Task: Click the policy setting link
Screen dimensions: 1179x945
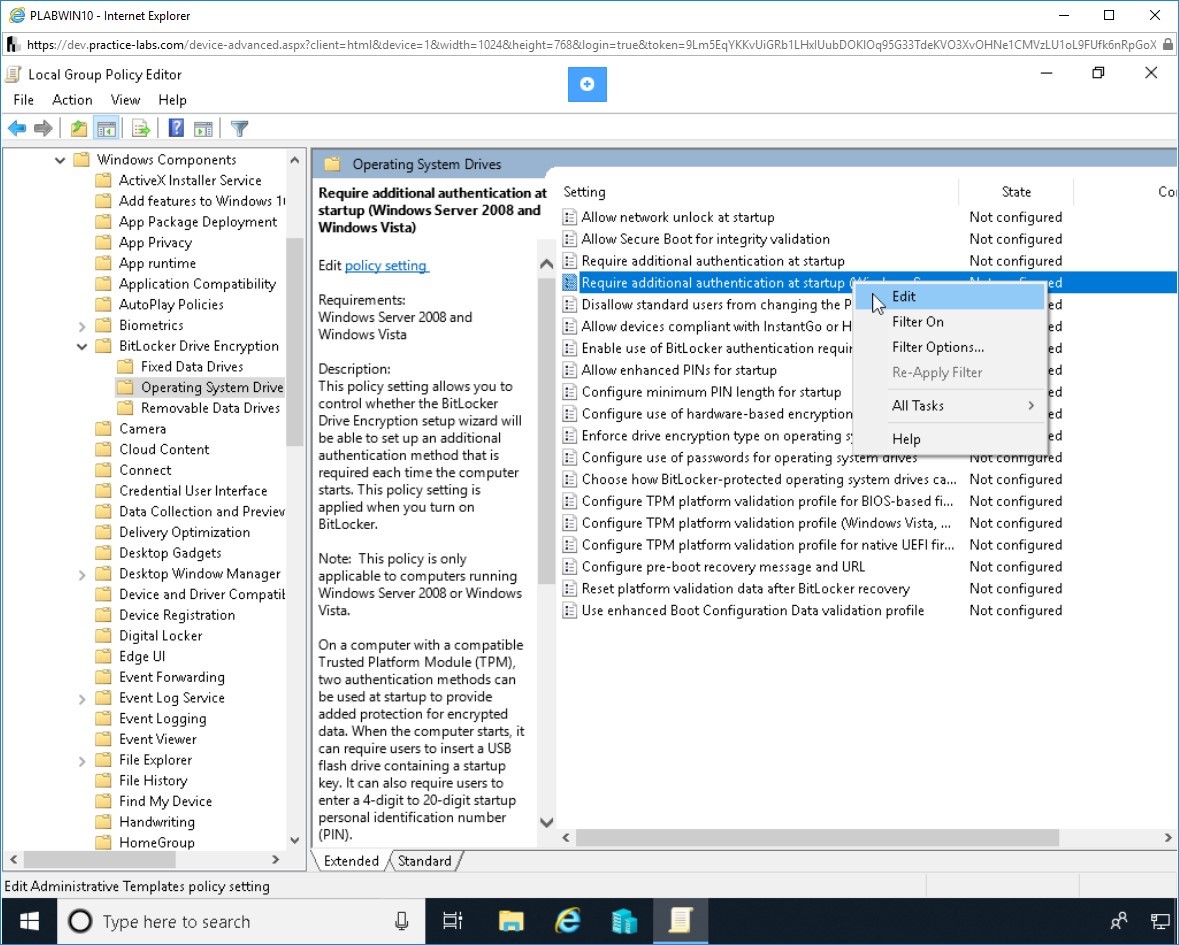Action: coord(386,265)
